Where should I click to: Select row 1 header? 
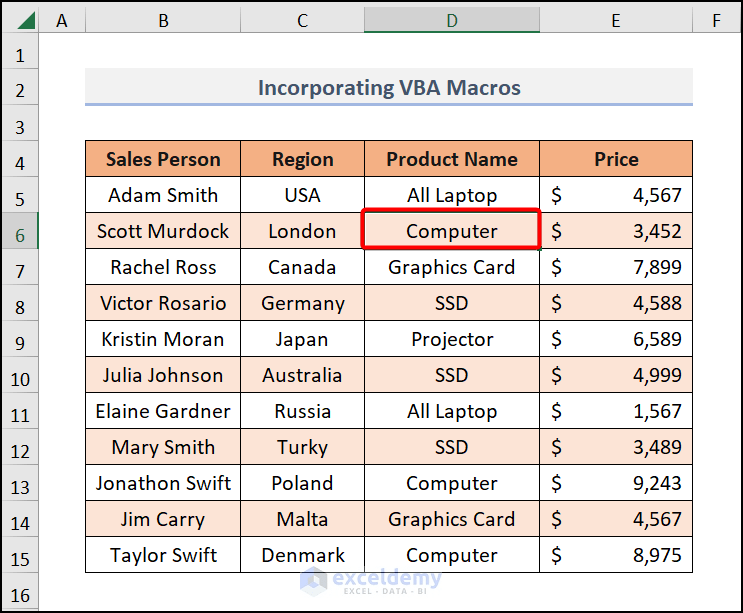tap(20, 51)
